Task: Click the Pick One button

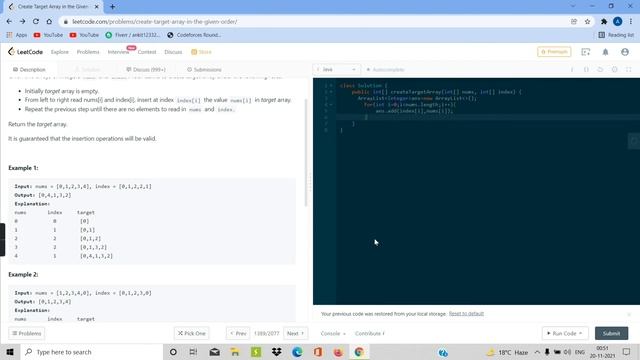Action: 191,333
